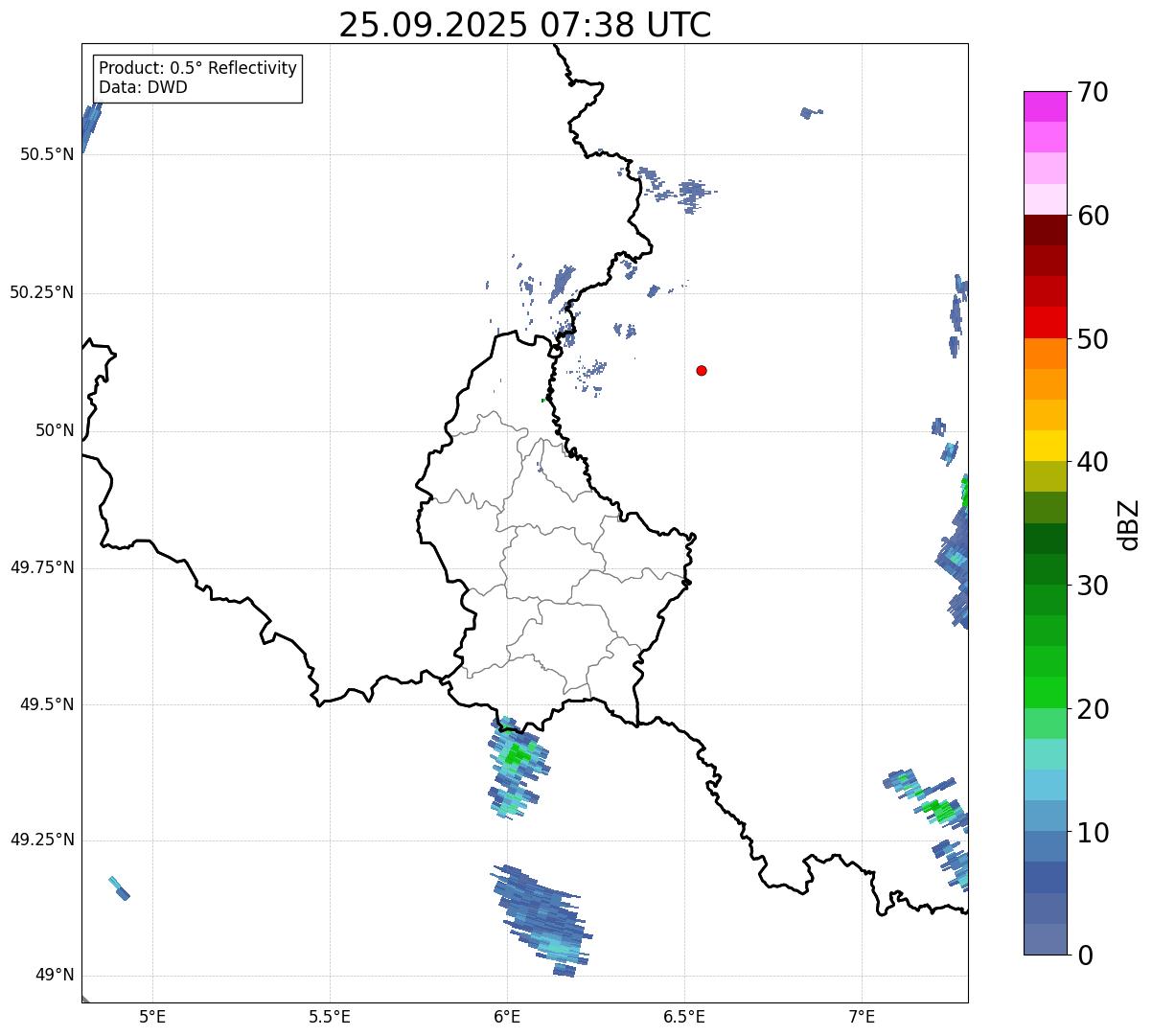The image size is (1152, 1036).
Task: Click the colorbar tick label "10"
Action: [1093, 832]
